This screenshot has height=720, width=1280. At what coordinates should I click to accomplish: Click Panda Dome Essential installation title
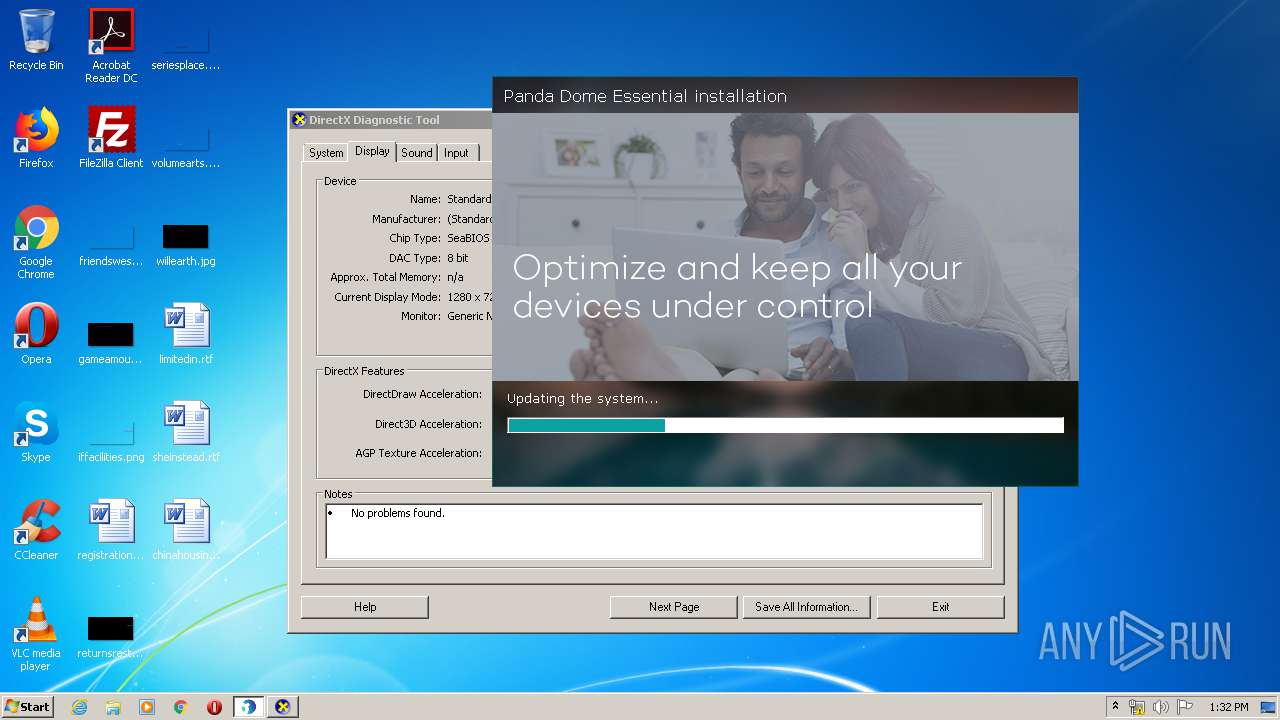[x=645, y=96]
